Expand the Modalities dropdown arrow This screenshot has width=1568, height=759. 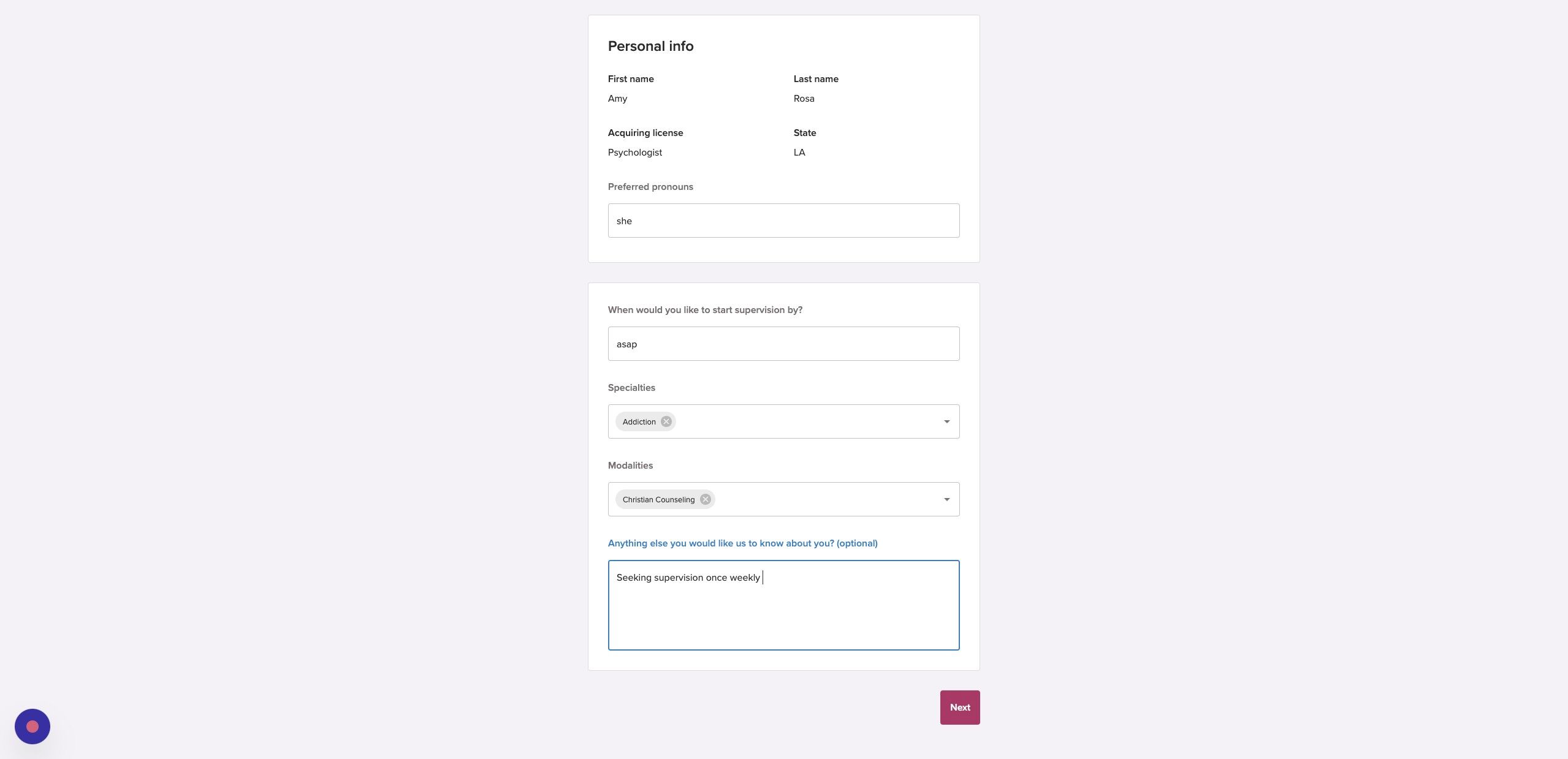(946, 499)
